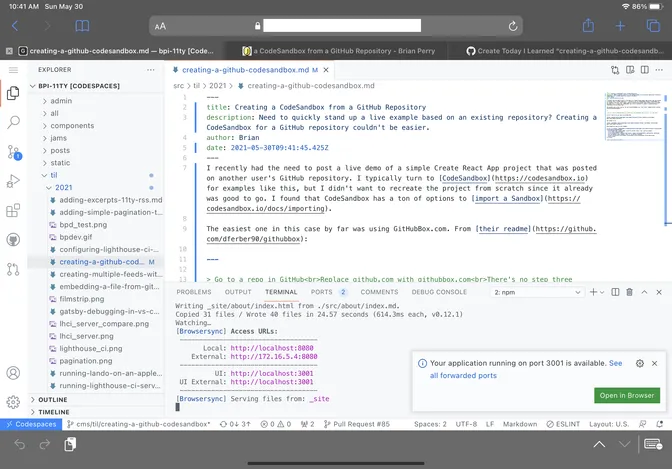Click the Safari reader AA button

pyautogui.click(x=160, y=27)
